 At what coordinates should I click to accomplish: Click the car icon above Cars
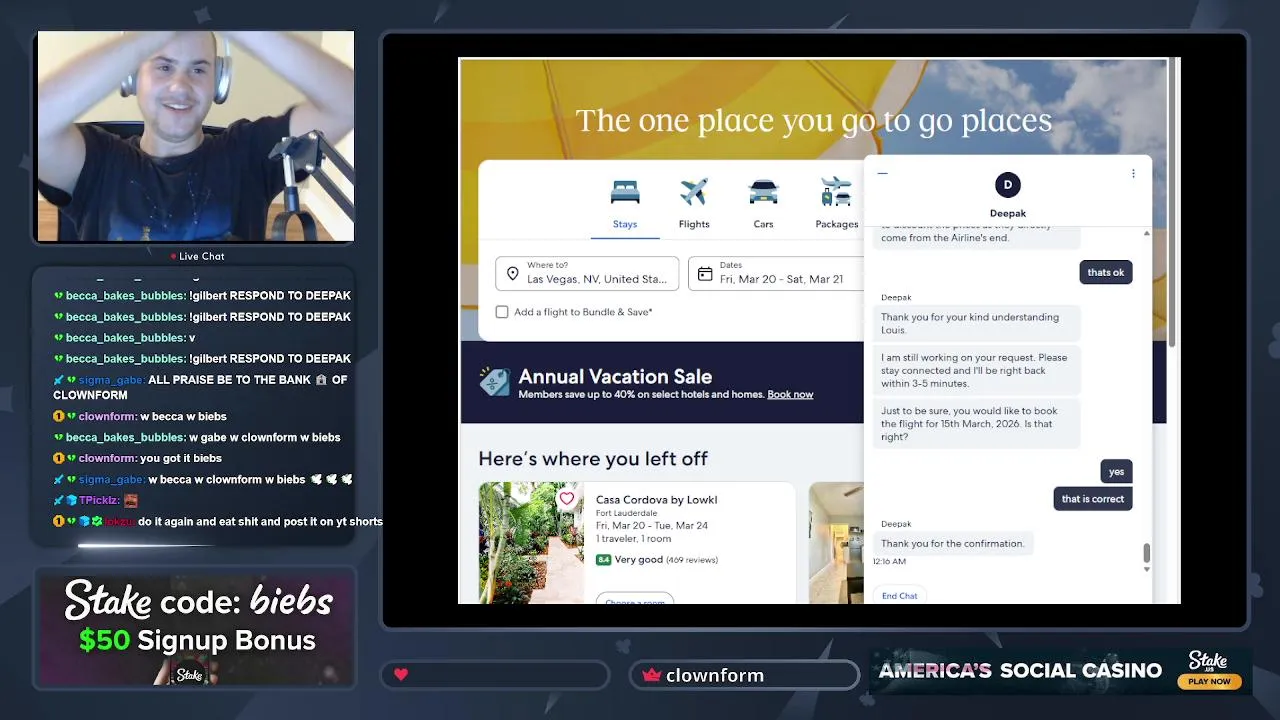point(763,191)
